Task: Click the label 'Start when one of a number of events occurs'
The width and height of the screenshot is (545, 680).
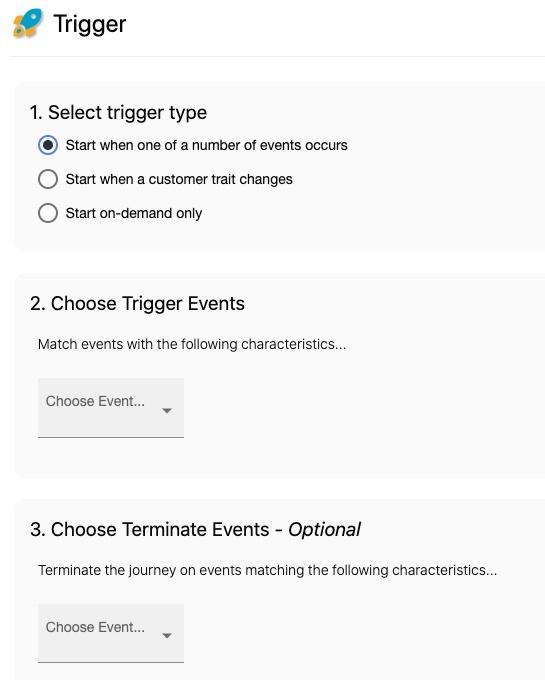Action: point(206,145)
